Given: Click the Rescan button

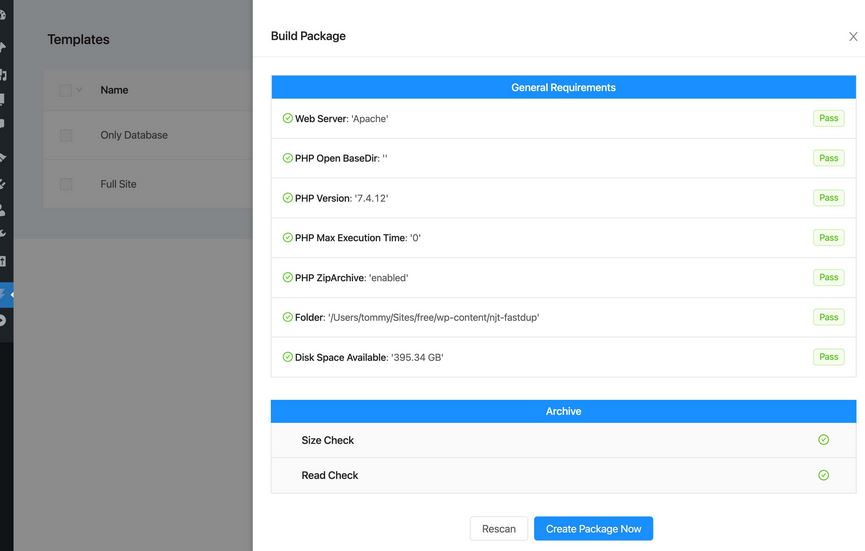Looking at the screenshot, I should (x=499, y=528).
